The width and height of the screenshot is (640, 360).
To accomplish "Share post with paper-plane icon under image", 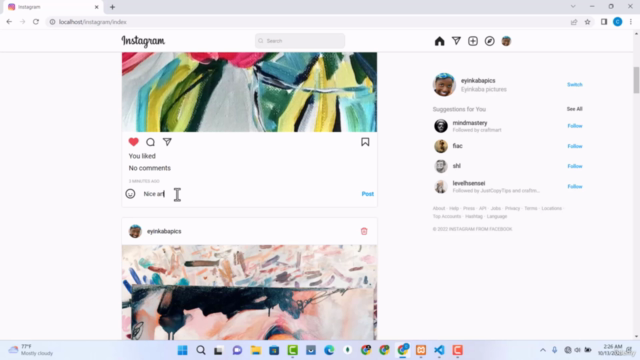I will 167,142.
